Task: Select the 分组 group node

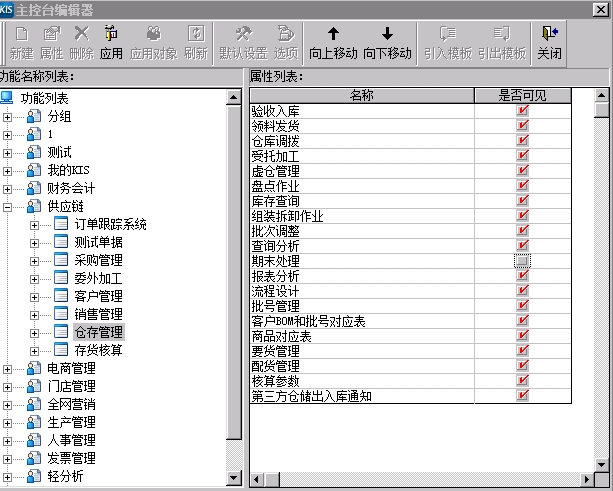Action: [x=59, y=116]
